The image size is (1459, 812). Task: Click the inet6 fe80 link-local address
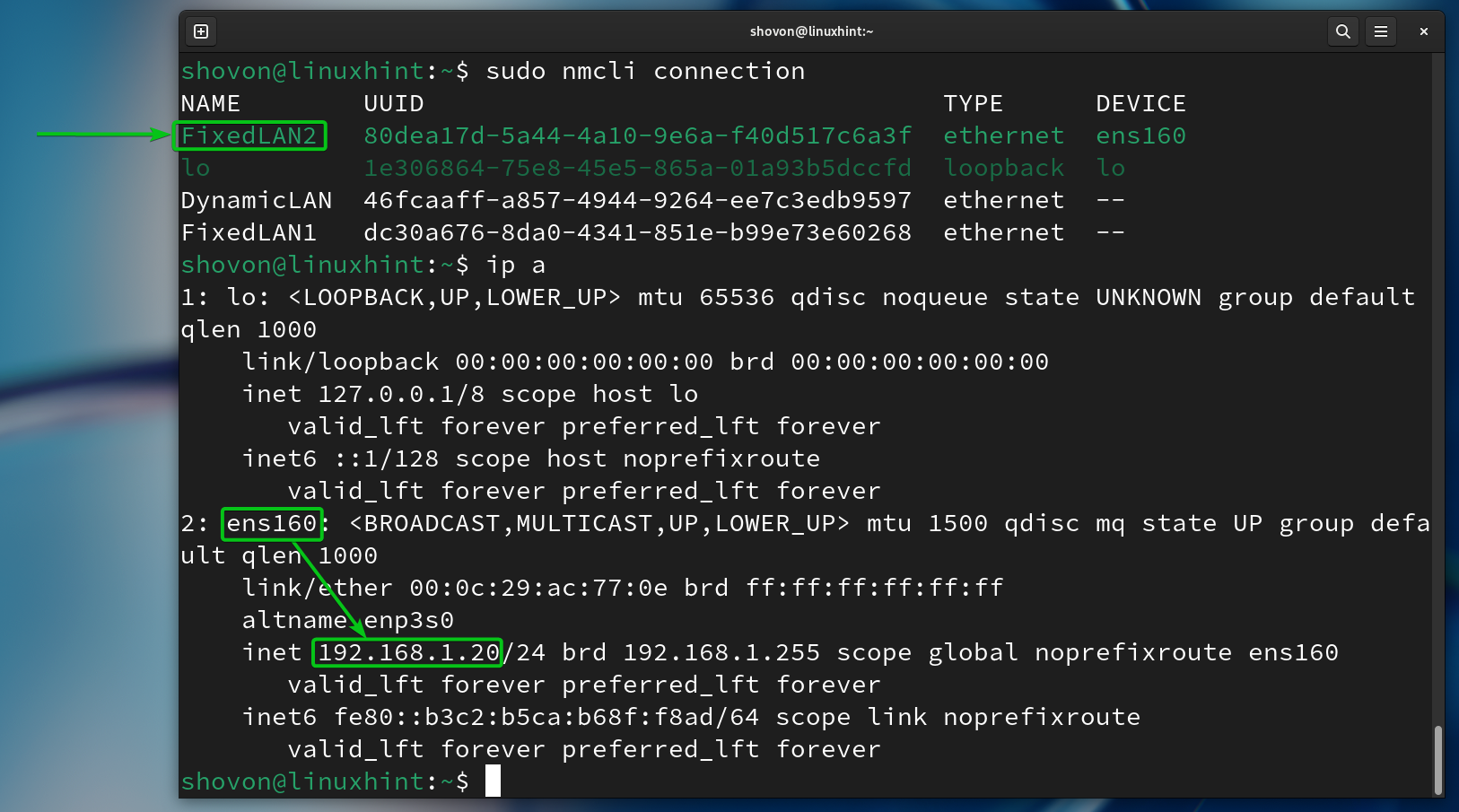pos(546,717)
